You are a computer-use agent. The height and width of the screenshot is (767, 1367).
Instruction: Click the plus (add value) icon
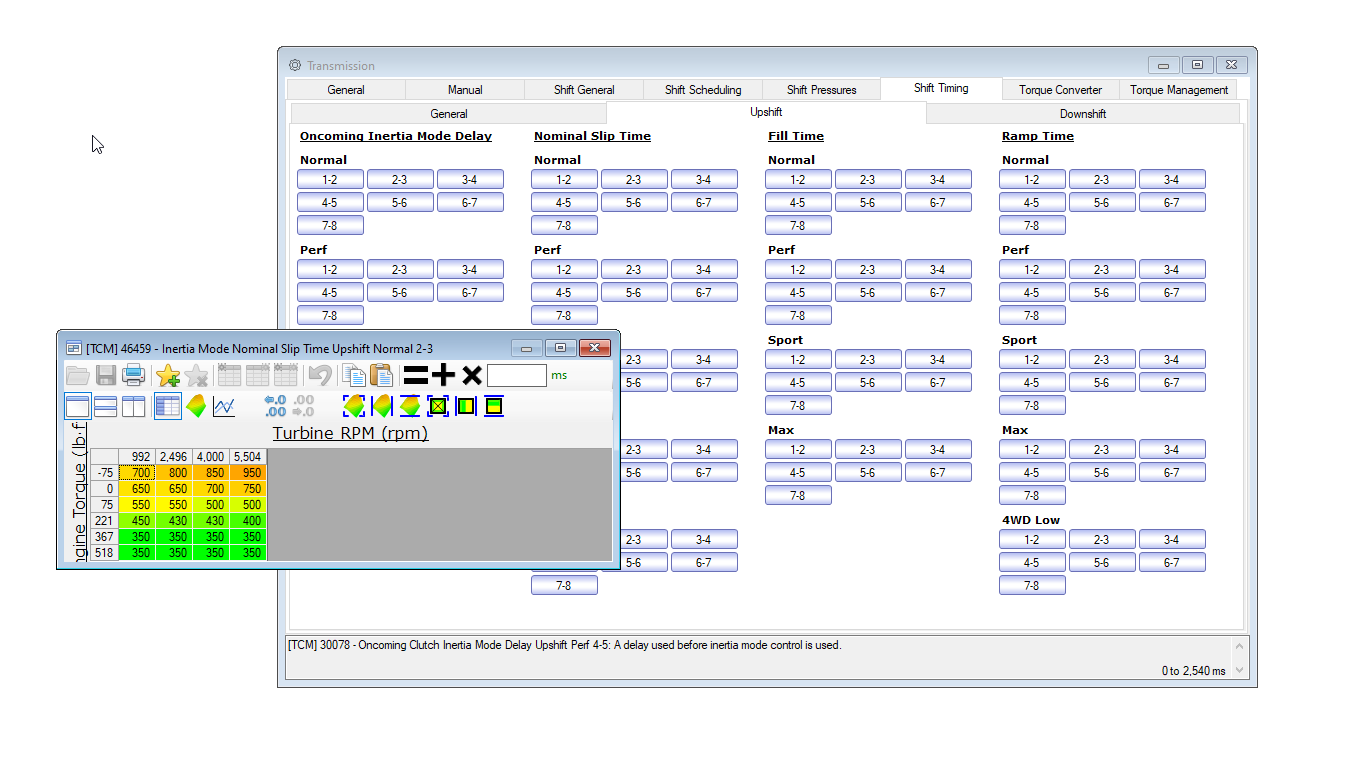[443, 375]
